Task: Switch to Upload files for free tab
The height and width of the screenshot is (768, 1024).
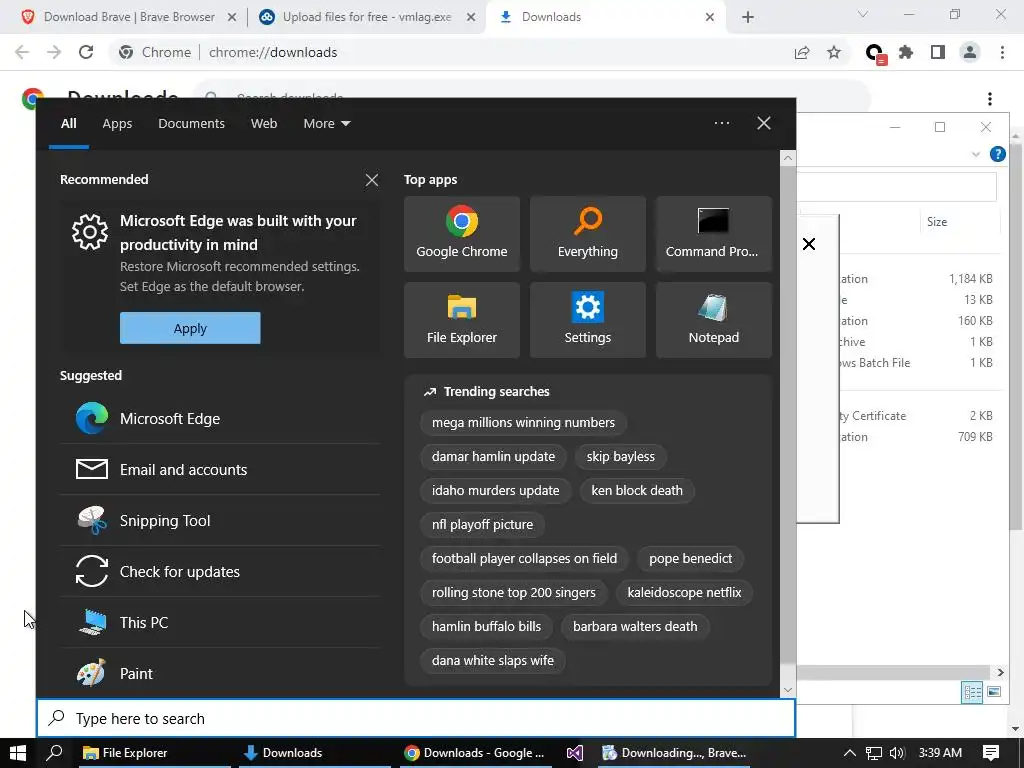Action: (367, 17)
